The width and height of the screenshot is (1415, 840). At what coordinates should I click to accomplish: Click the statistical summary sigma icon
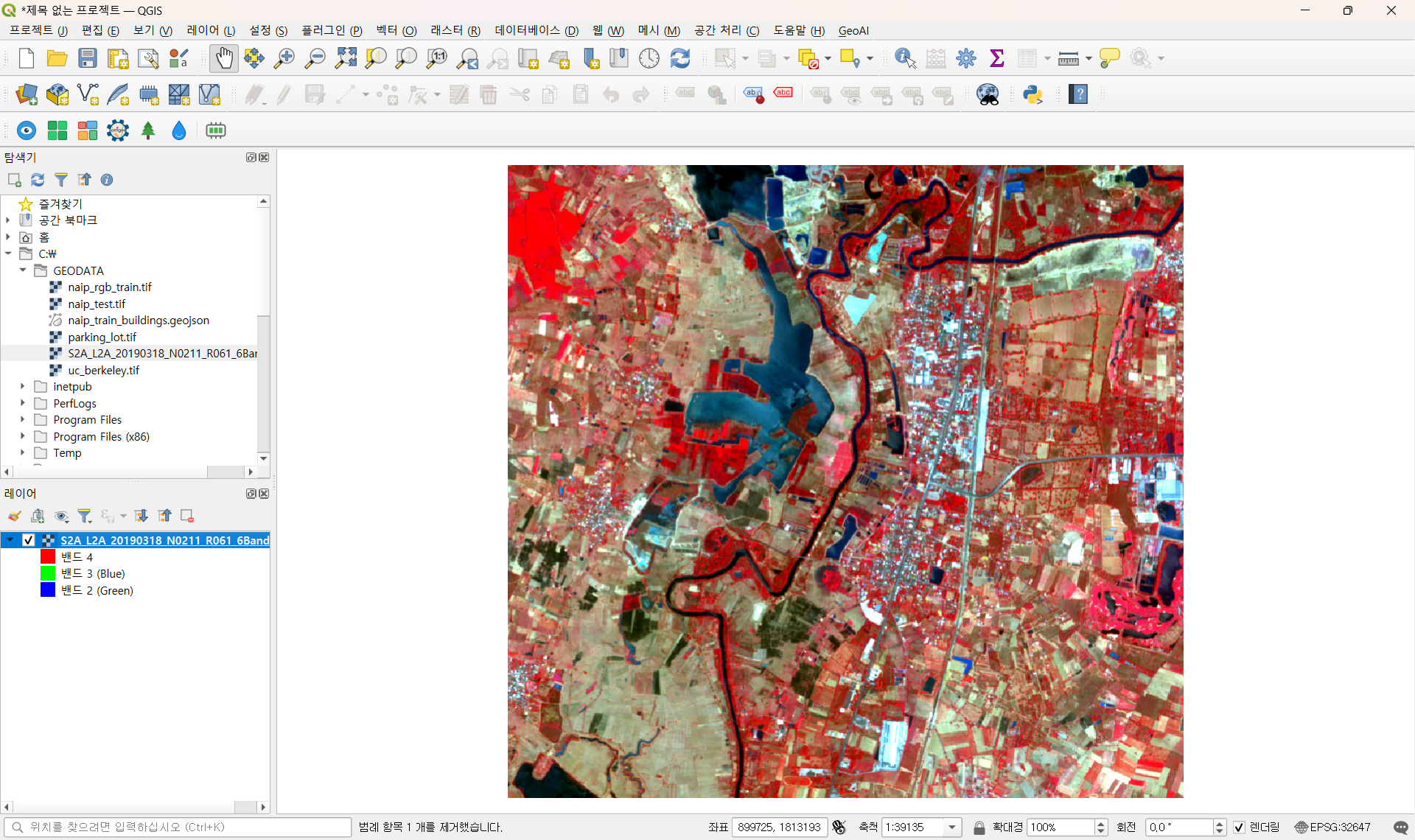(x=996, y=58)
